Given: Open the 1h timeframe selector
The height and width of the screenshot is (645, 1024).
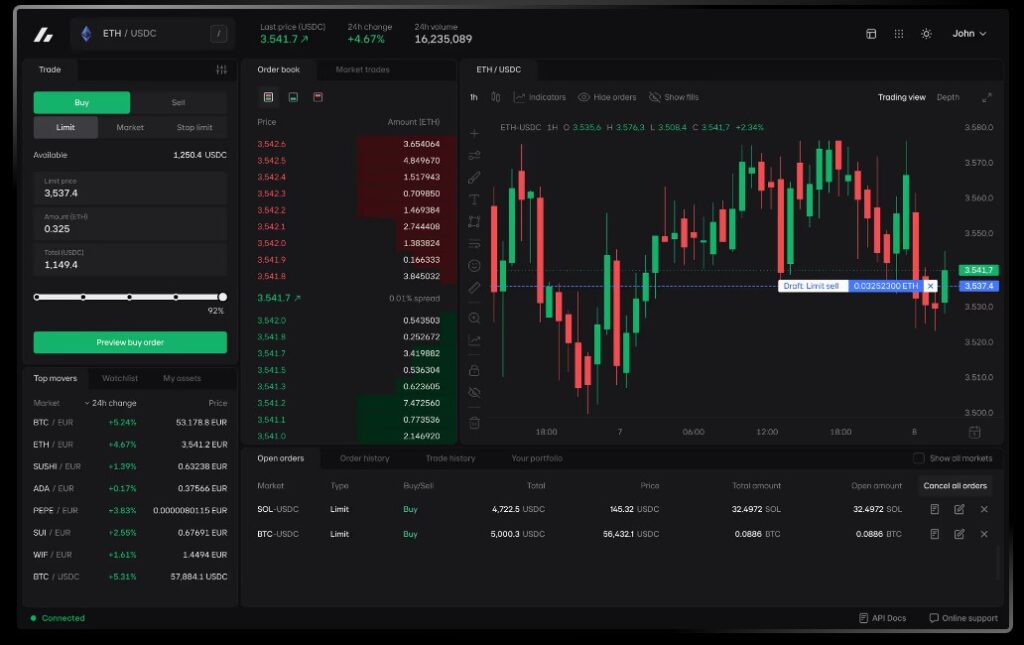Looking at the screenshot, I should (x=473, y=97).
